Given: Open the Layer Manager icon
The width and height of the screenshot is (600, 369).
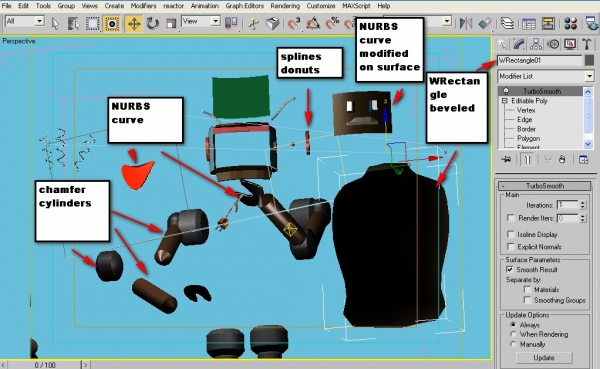Looking at the screenshot, I should (507, 24).
